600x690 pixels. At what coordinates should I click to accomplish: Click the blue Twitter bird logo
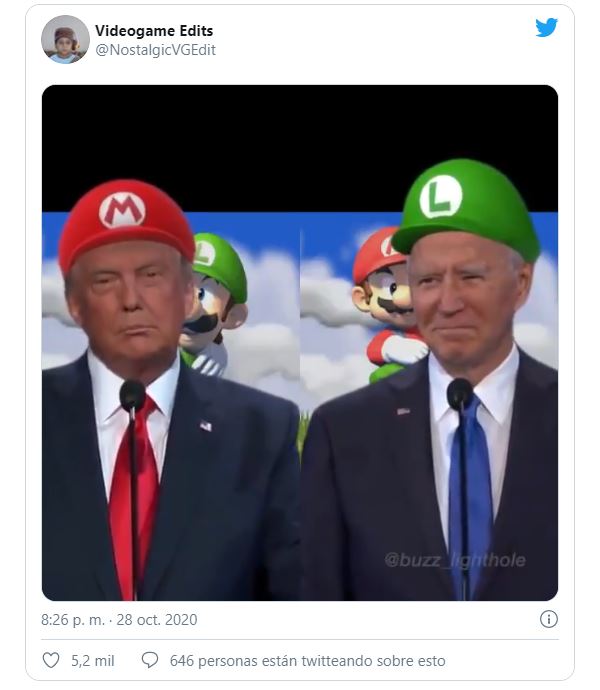pos(546,28)
